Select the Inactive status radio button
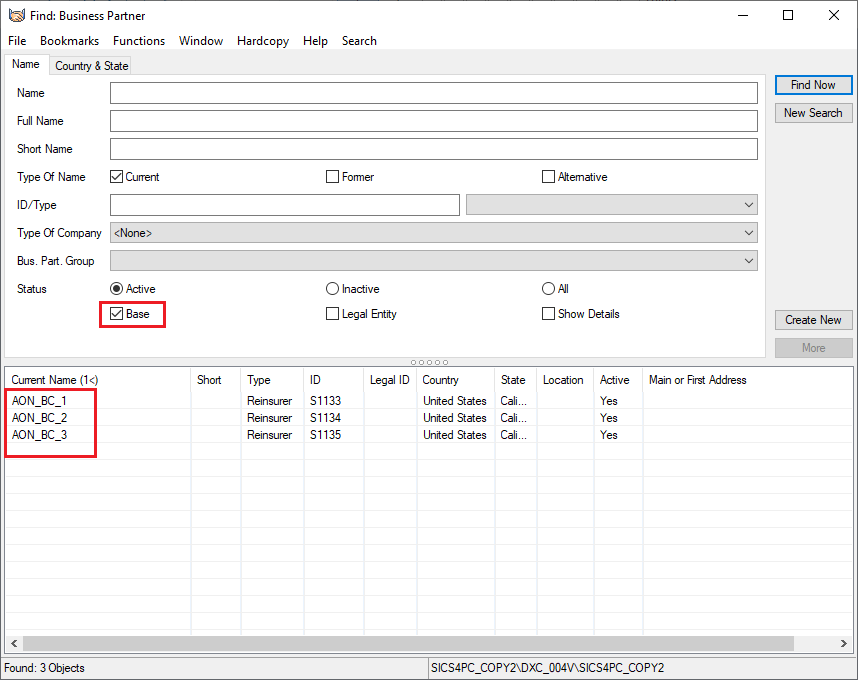The width and height of the screenshot is (858, 680). point(333,289)
